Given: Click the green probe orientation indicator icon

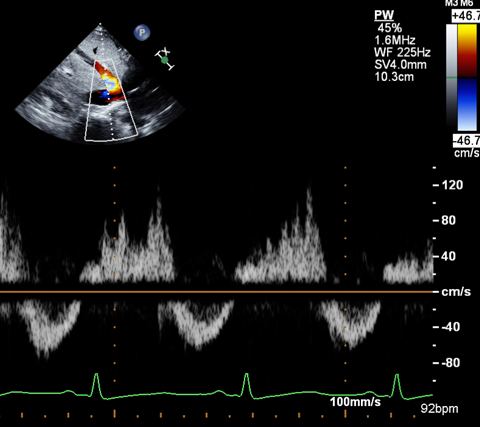Looking at the screenshot, I should coord(165,60).
